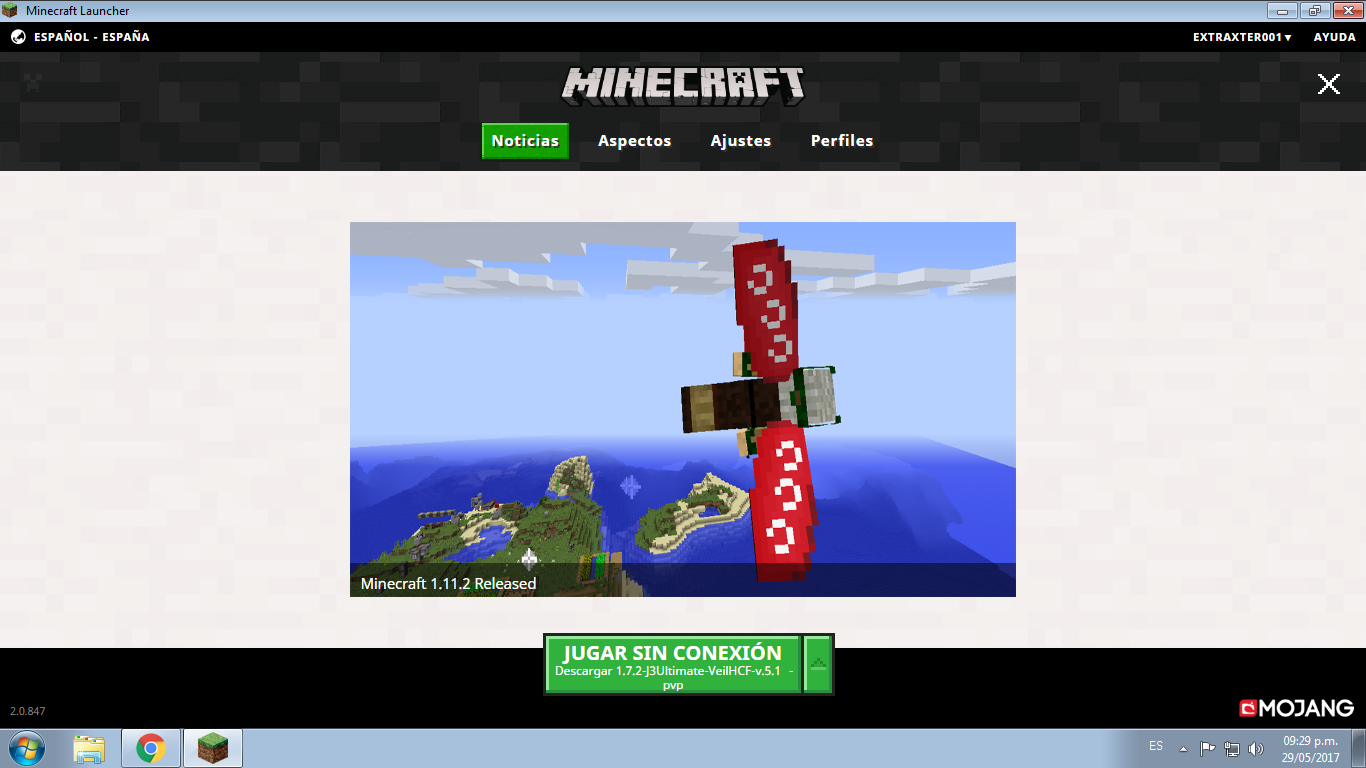1366x768 pixels.
Task: Switch to the Noticias tab
Action: click(525, 141)
